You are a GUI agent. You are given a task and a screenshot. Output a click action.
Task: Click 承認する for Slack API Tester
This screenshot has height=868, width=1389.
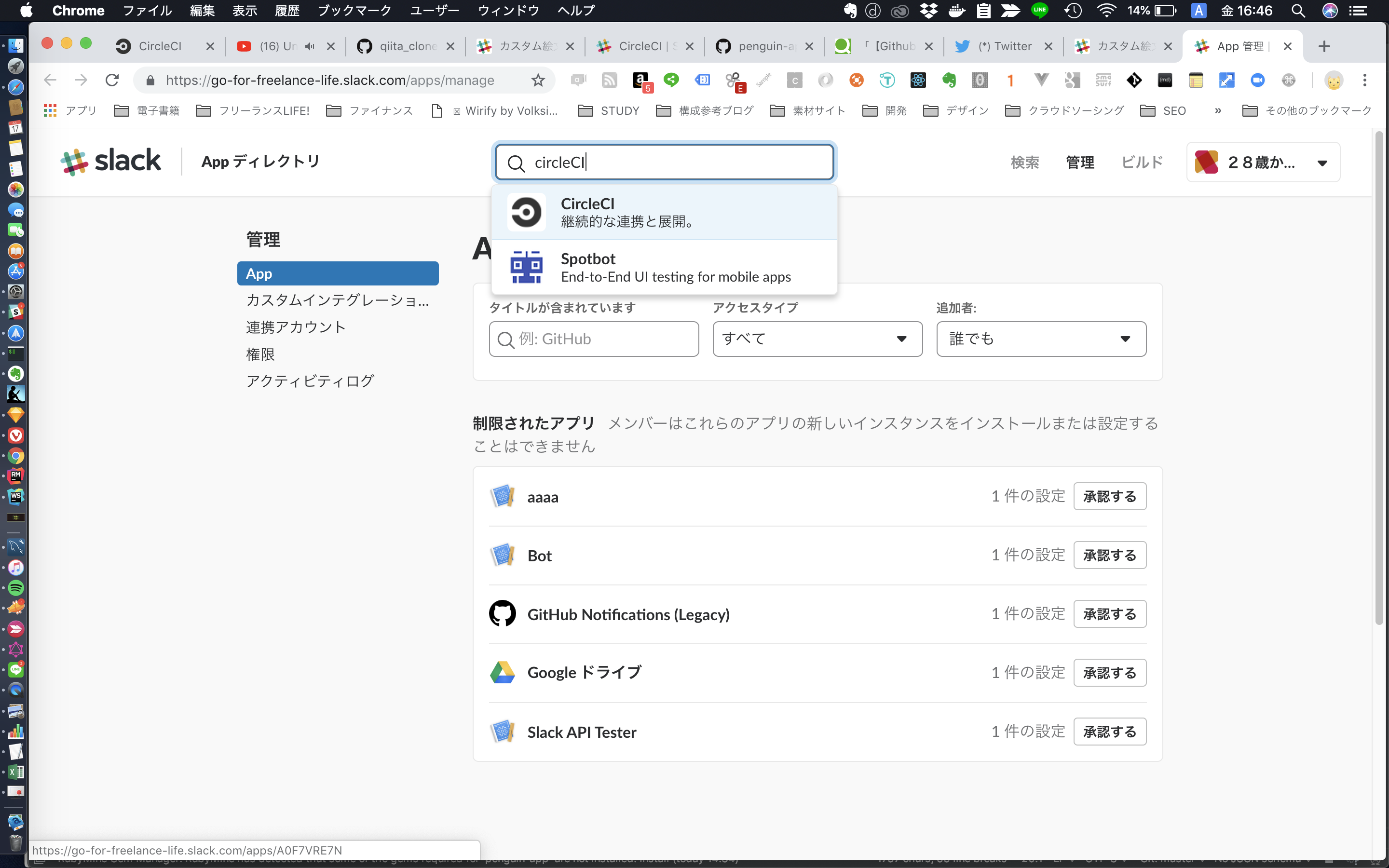point(1109,732)
